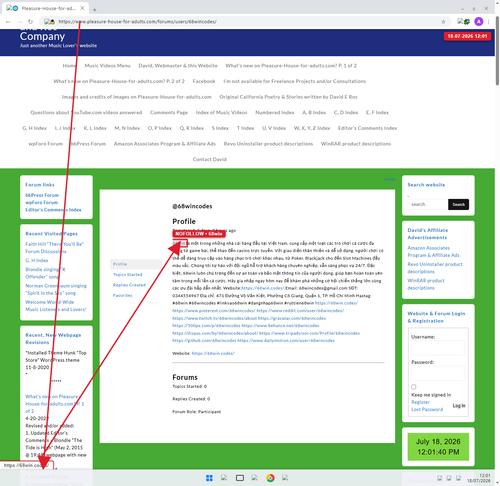Click the Username input field
The width and height of the screenshot is (500, 486).
tap(438, 348)
